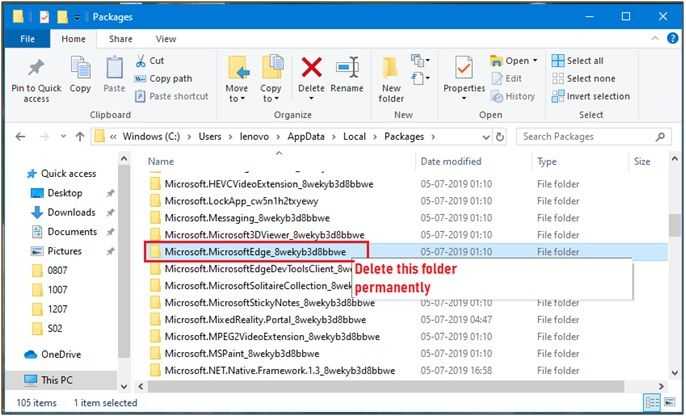Click Select none in the ribbon
The height and width of the screenshot is (416, 686).
coord(584,79)
